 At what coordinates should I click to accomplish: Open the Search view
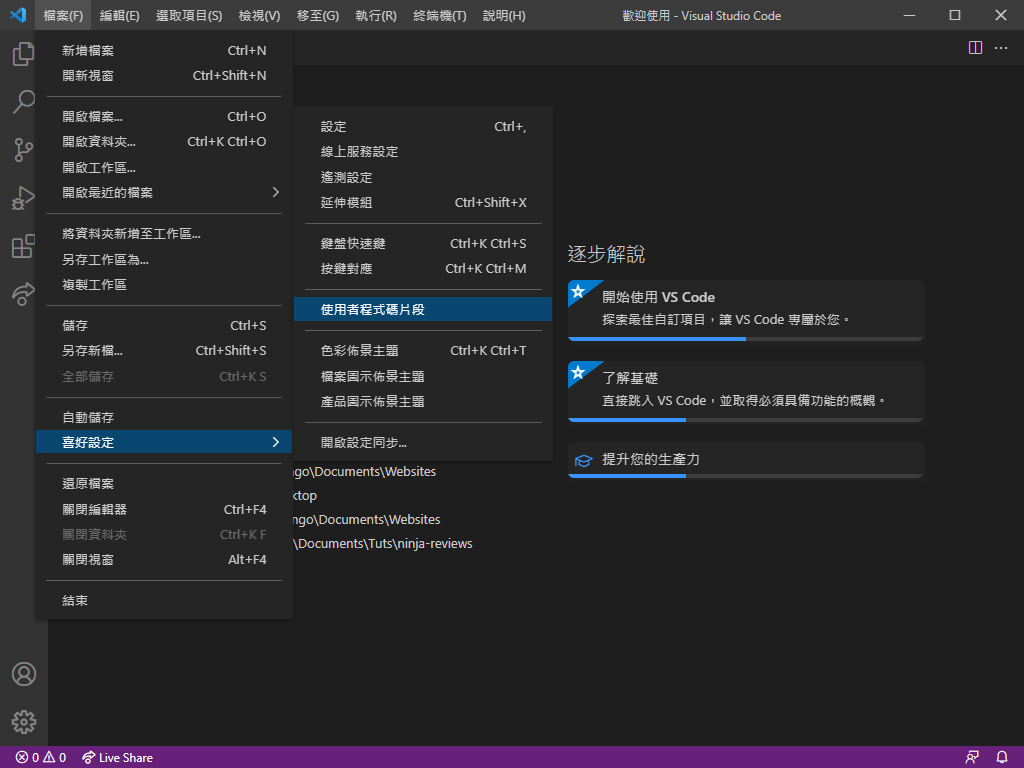tap(22, 102)
